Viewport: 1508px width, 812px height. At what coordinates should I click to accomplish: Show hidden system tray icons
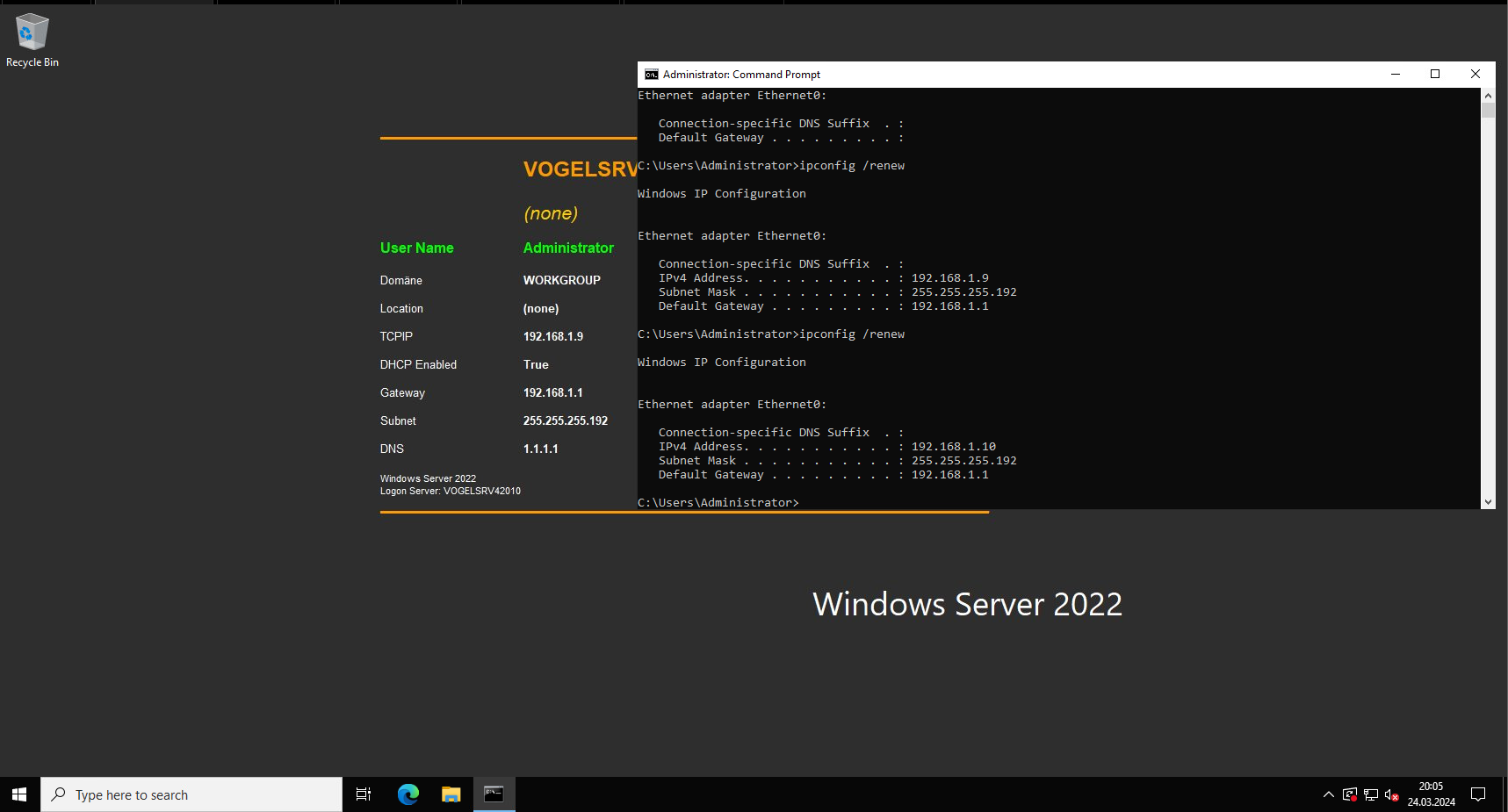point(1329,794)
